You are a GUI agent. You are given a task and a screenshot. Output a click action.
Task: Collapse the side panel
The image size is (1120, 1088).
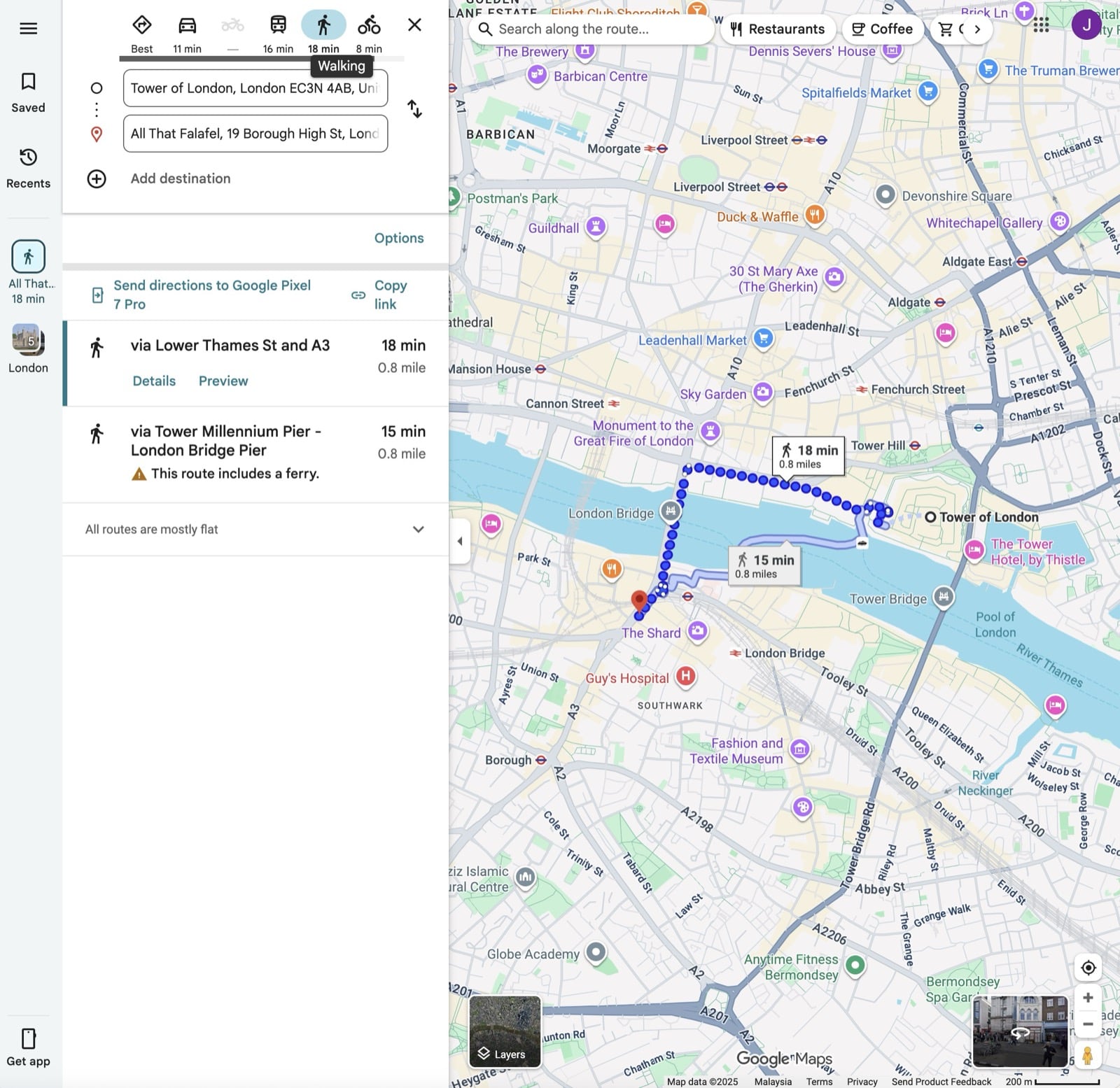tap(460, 541)
